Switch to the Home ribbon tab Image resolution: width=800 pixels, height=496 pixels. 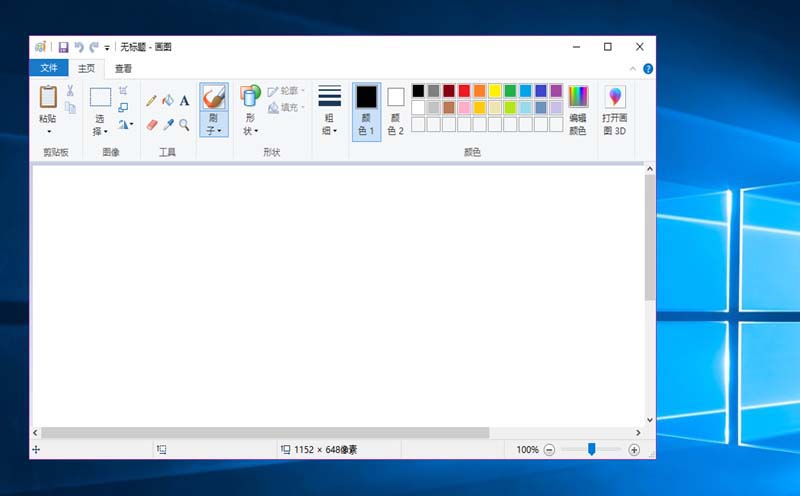click(x=86, y=68)
